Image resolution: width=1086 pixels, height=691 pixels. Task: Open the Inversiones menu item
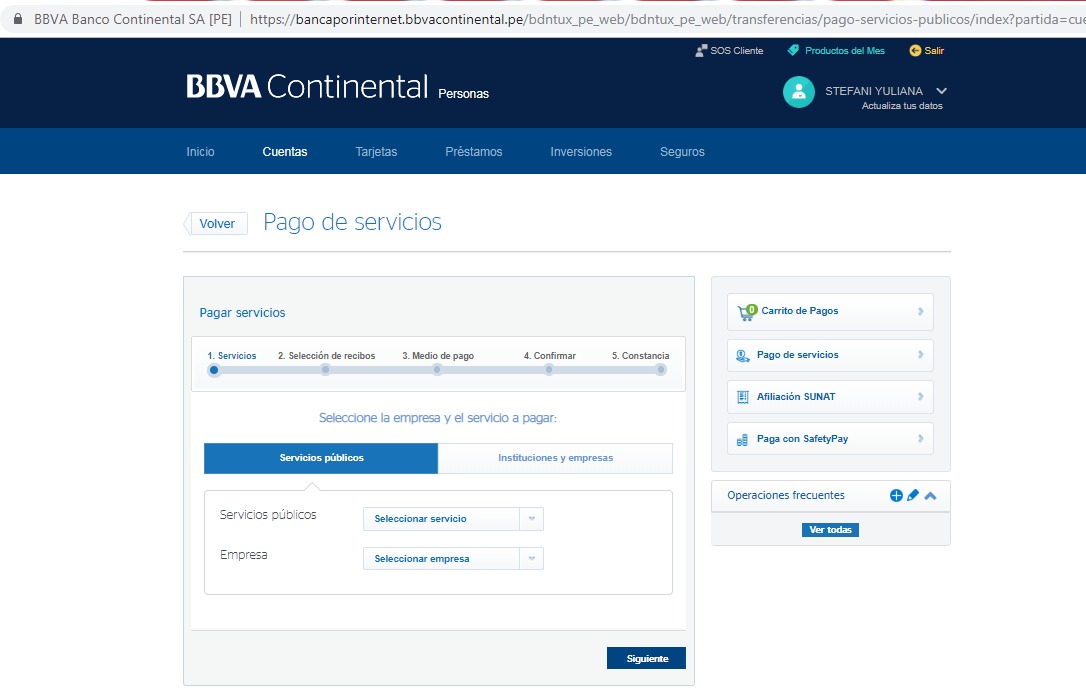[x=581, y=152]
